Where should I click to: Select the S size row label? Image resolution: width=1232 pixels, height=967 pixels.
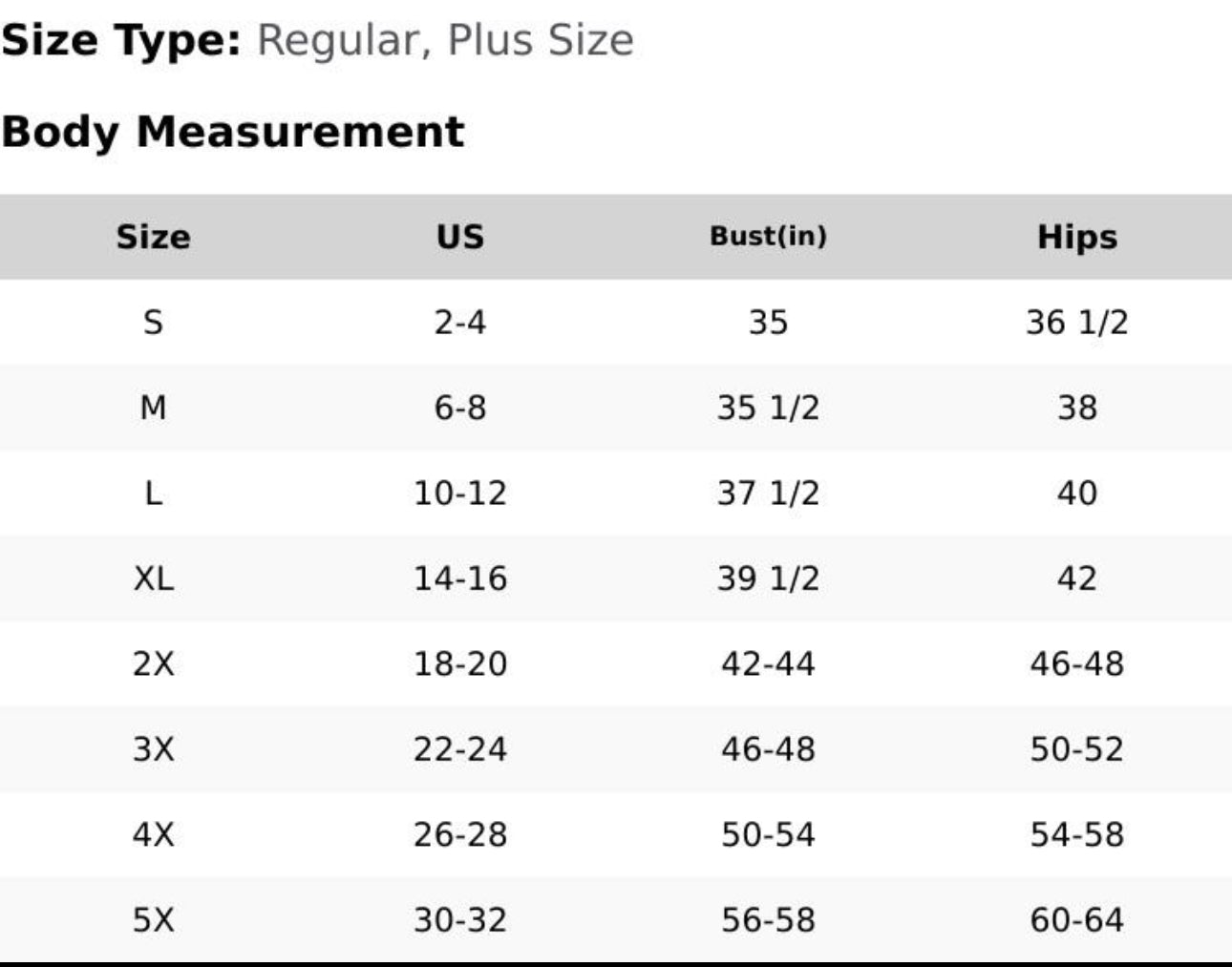[x=153, y=323]
